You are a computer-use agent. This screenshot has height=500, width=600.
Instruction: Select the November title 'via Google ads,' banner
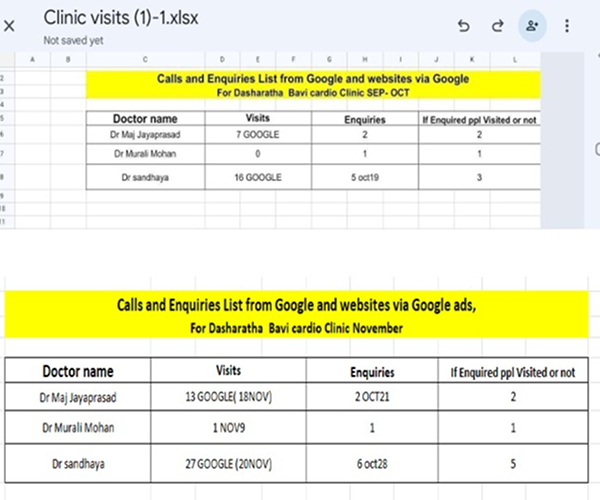pyautogui.click(x=296, y=305)
